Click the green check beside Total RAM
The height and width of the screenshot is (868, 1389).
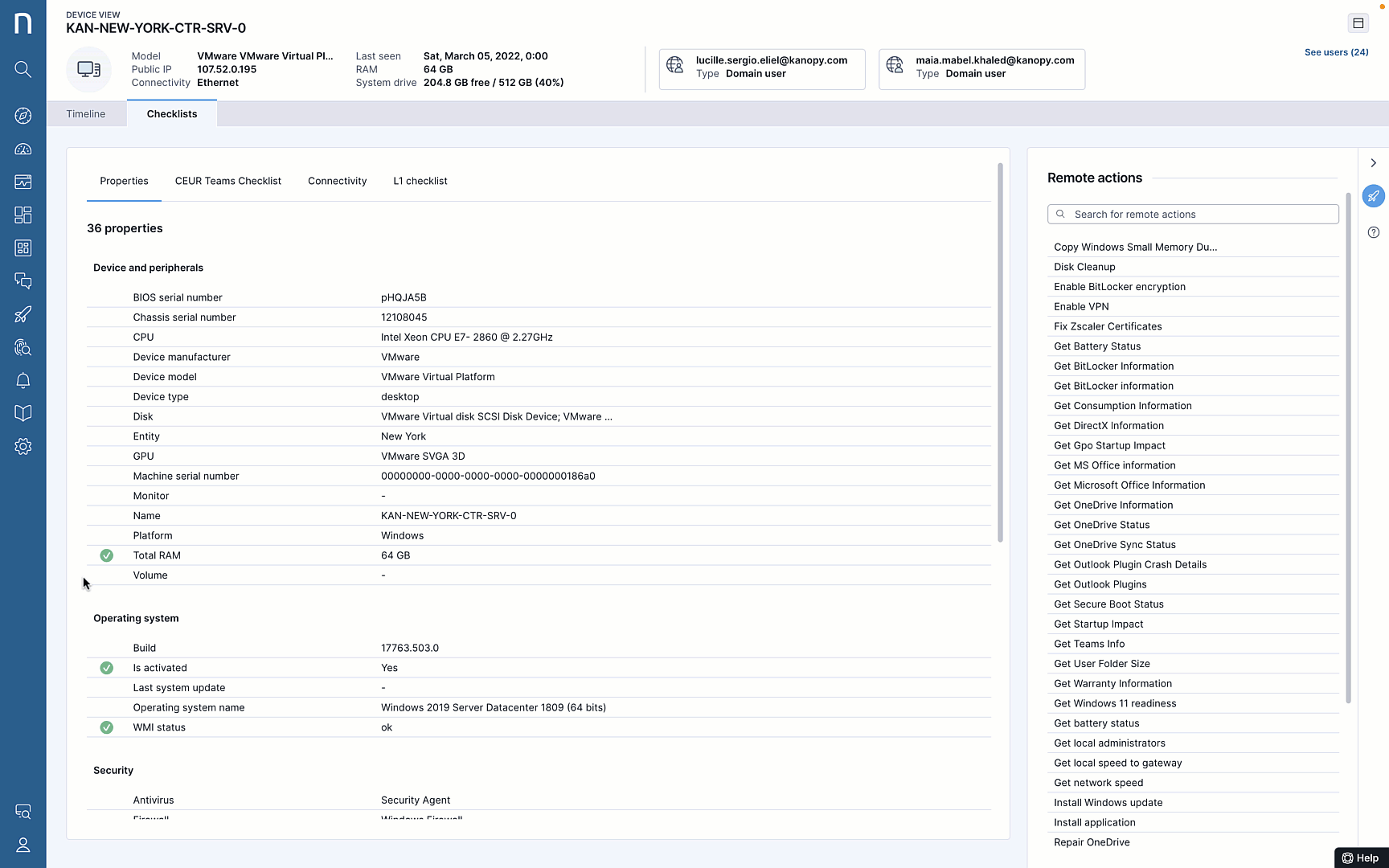pos(106,555)
